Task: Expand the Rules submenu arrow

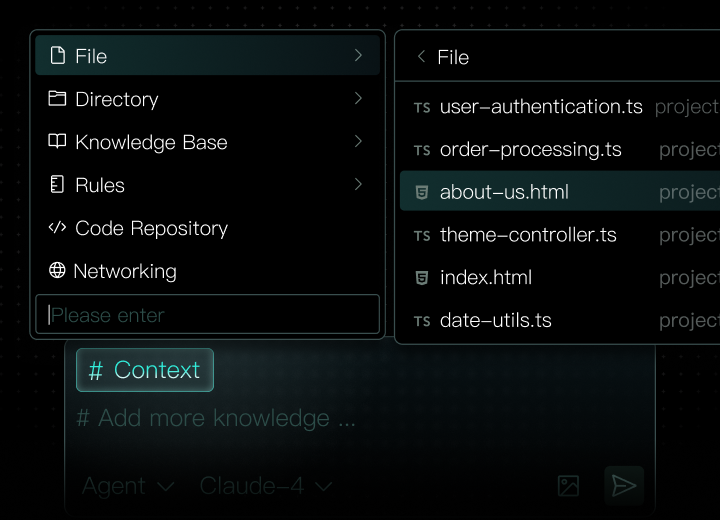Action: click(358, 185)
